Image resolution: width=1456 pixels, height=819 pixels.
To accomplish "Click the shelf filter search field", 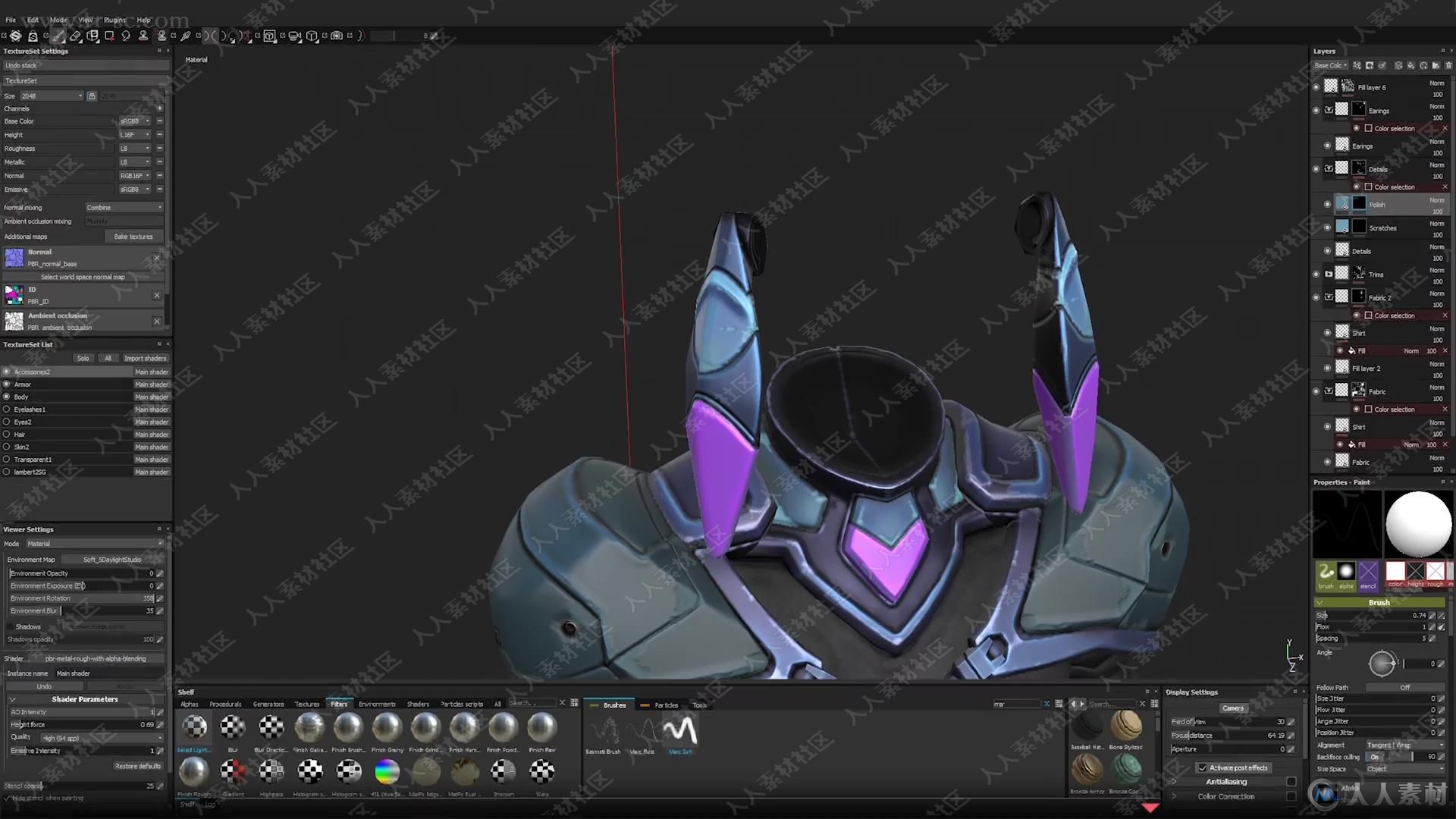I will (532, 703).
